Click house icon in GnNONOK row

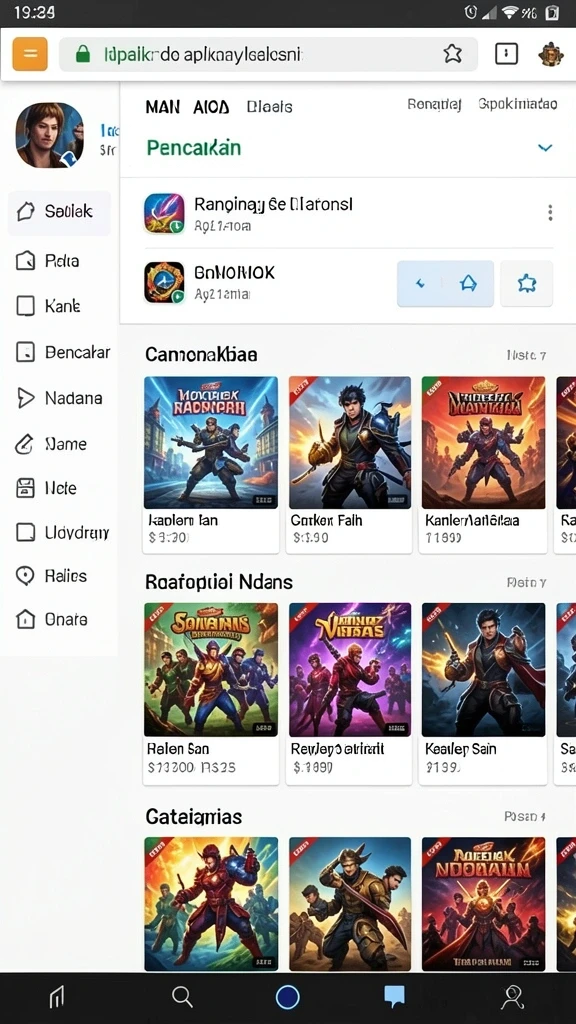[x=468, y=283]
